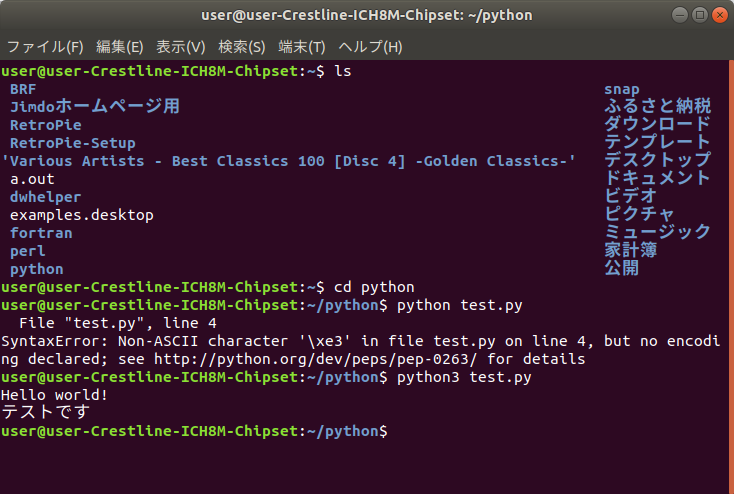Open the 表示(V) menu
734x494 pixels.
pyautogui.click(x=180, y=47)
